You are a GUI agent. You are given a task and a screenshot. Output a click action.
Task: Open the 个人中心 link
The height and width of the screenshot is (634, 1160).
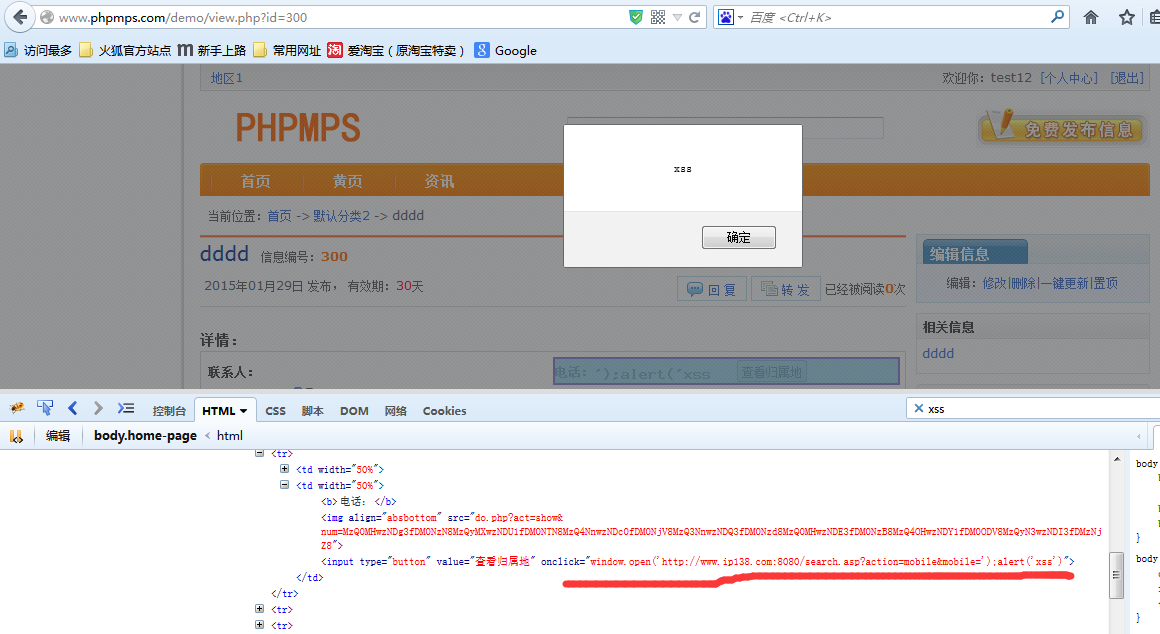tap(1069, 78)
